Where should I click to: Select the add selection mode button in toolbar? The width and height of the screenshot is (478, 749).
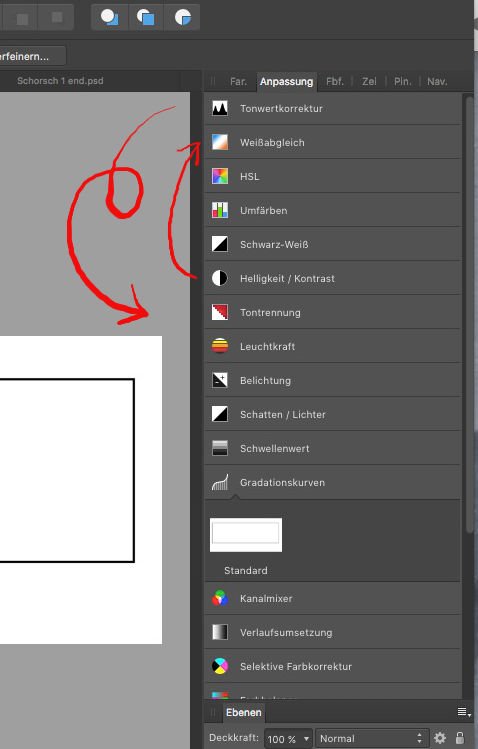[109, 18]
